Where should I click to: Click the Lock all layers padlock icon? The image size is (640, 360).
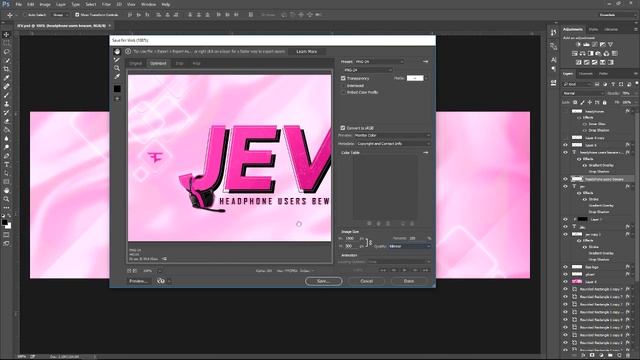pos(604,102)
